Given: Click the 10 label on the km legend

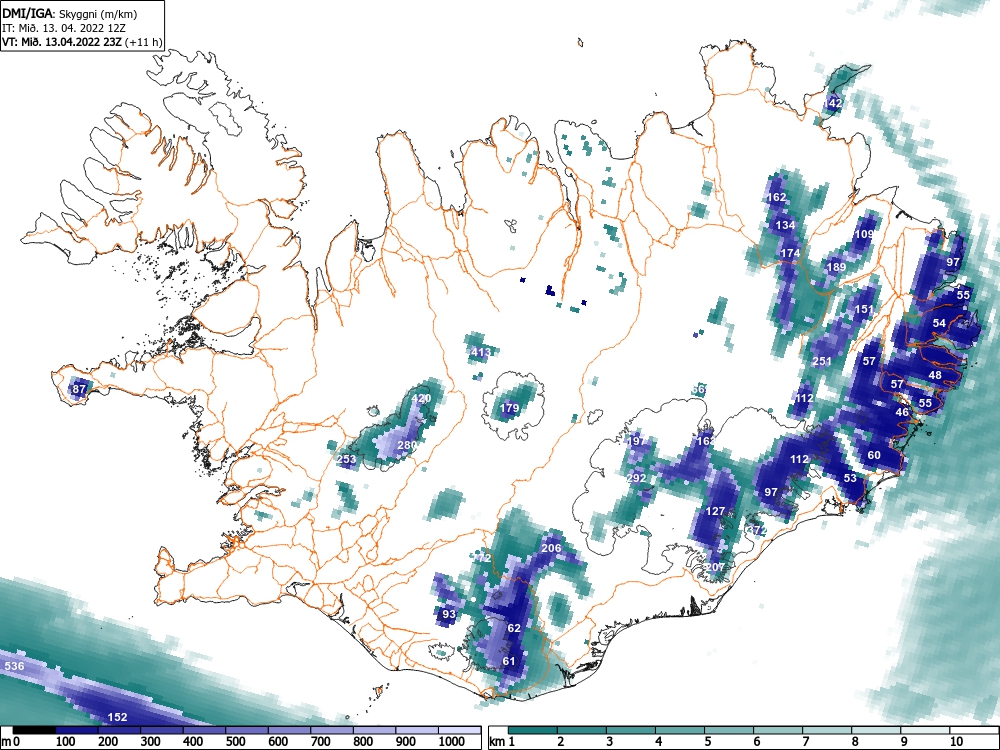Looking at the screenshot, I should click(955, 742).
